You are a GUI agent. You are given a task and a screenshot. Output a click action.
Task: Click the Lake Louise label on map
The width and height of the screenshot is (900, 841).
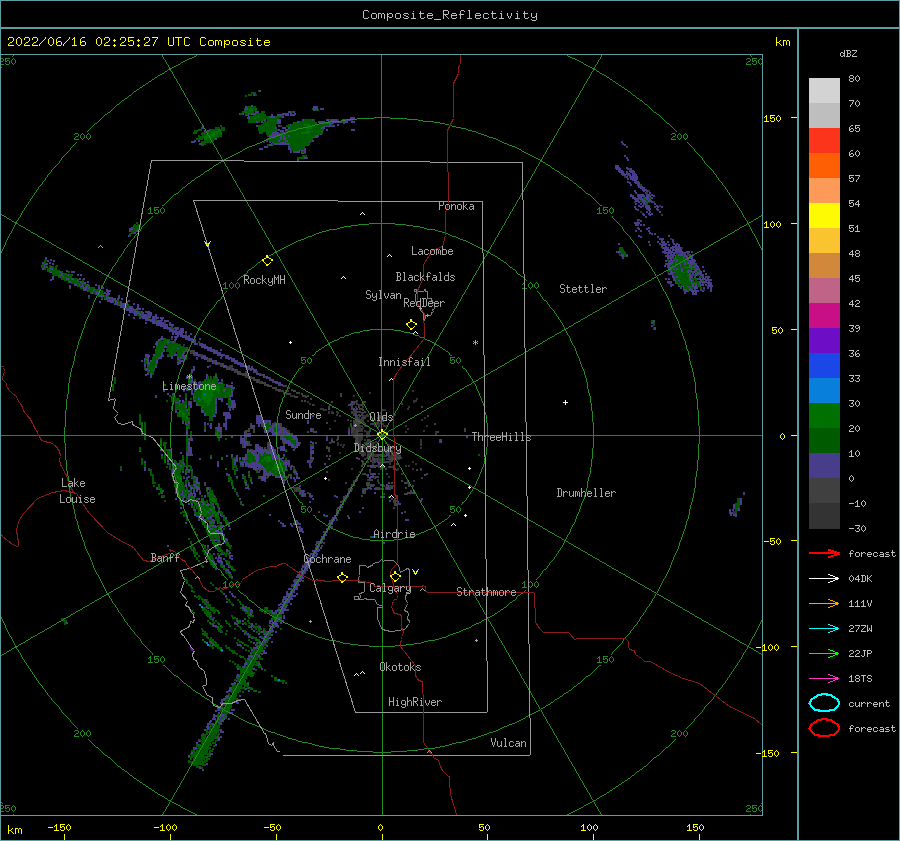(77, 491)
